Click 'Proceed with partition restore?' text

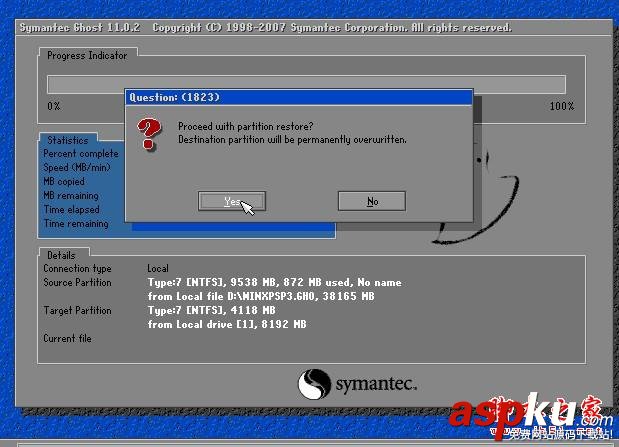[246, 126]
